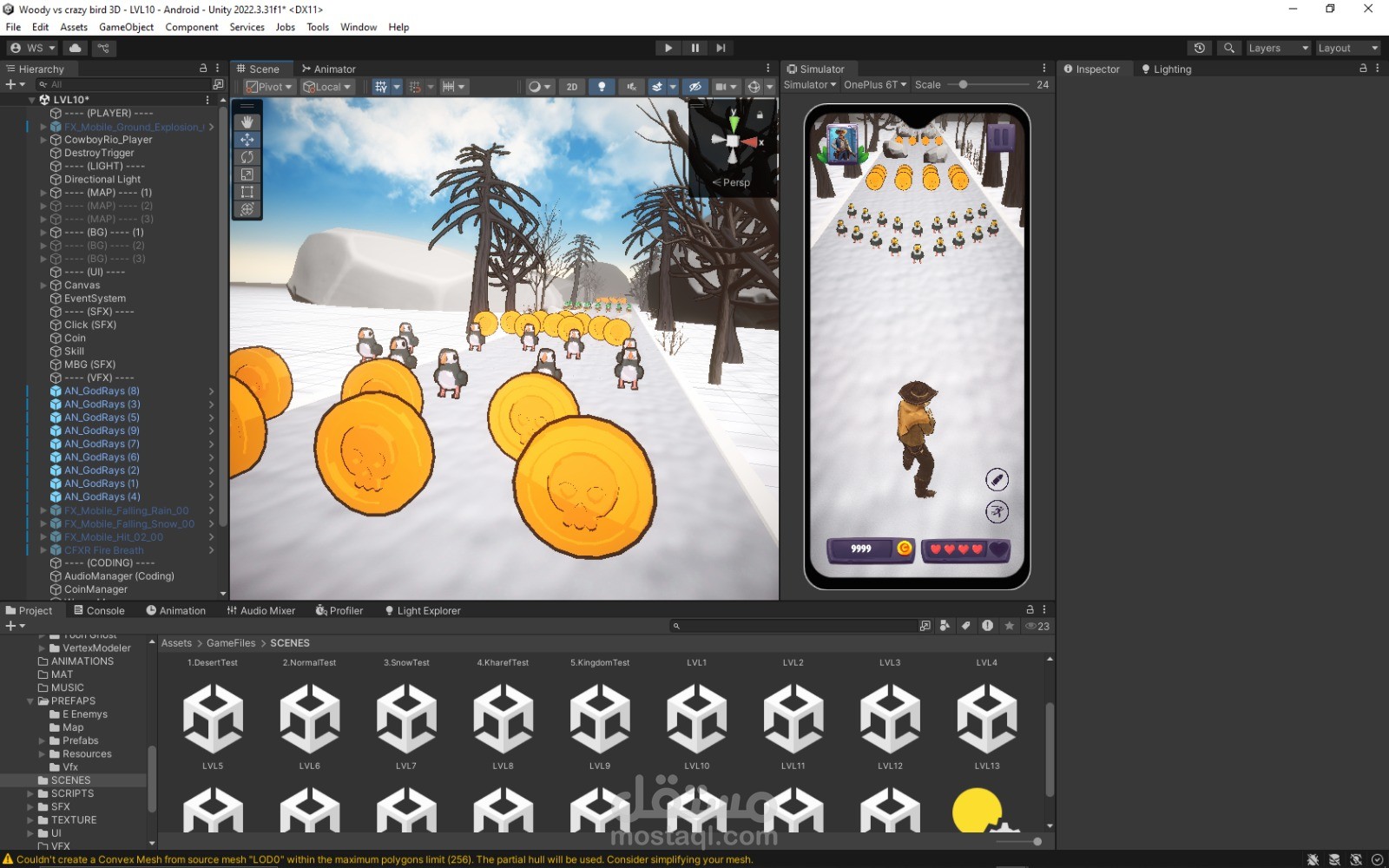
Task: Open the WS account dropdown
Action: pyautogui.click(x=33, y=48)
